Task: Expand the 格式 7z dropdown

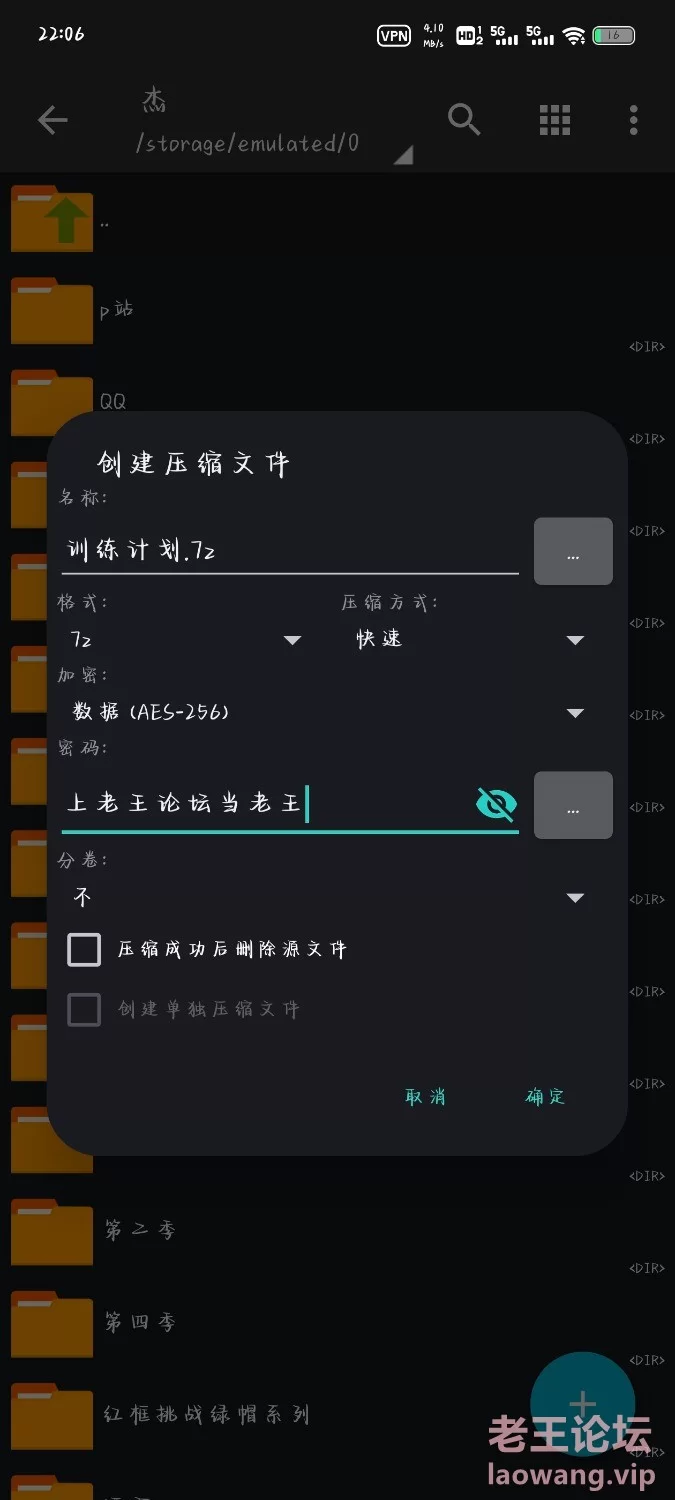Action: 186,639
